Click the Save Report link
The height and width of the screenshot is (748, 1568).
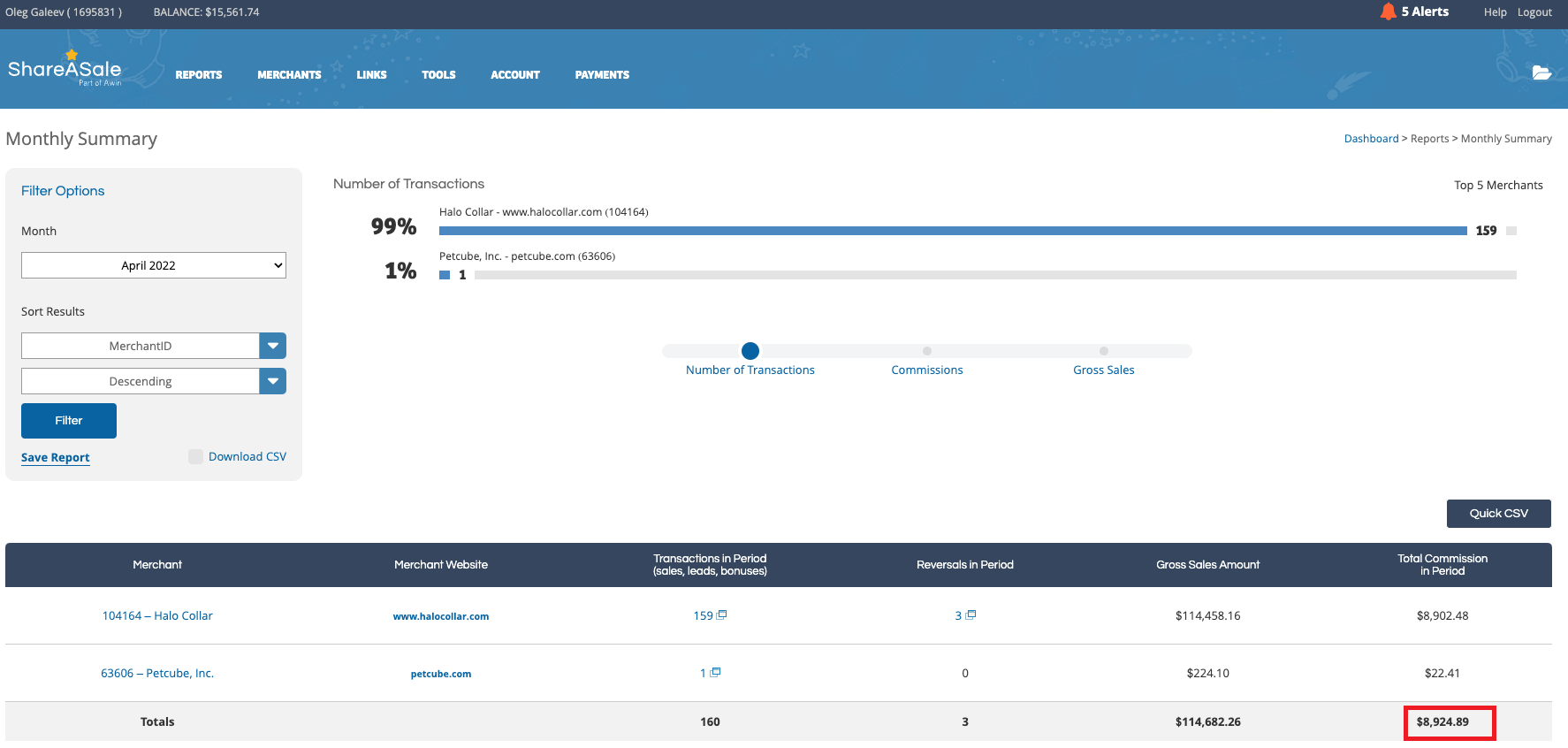pos(56,457)
